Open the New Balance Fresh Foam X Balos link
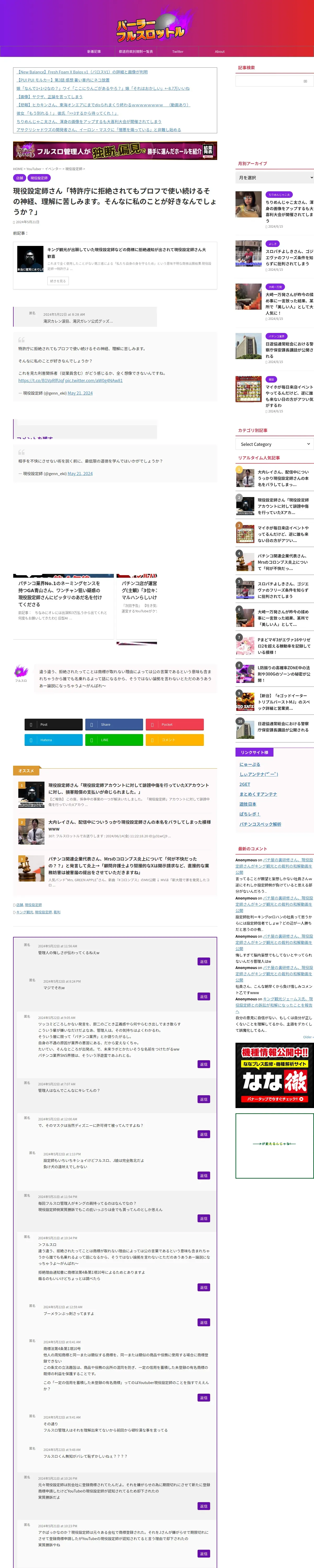This screenshot has height=1568, width=314. (82, 72)
